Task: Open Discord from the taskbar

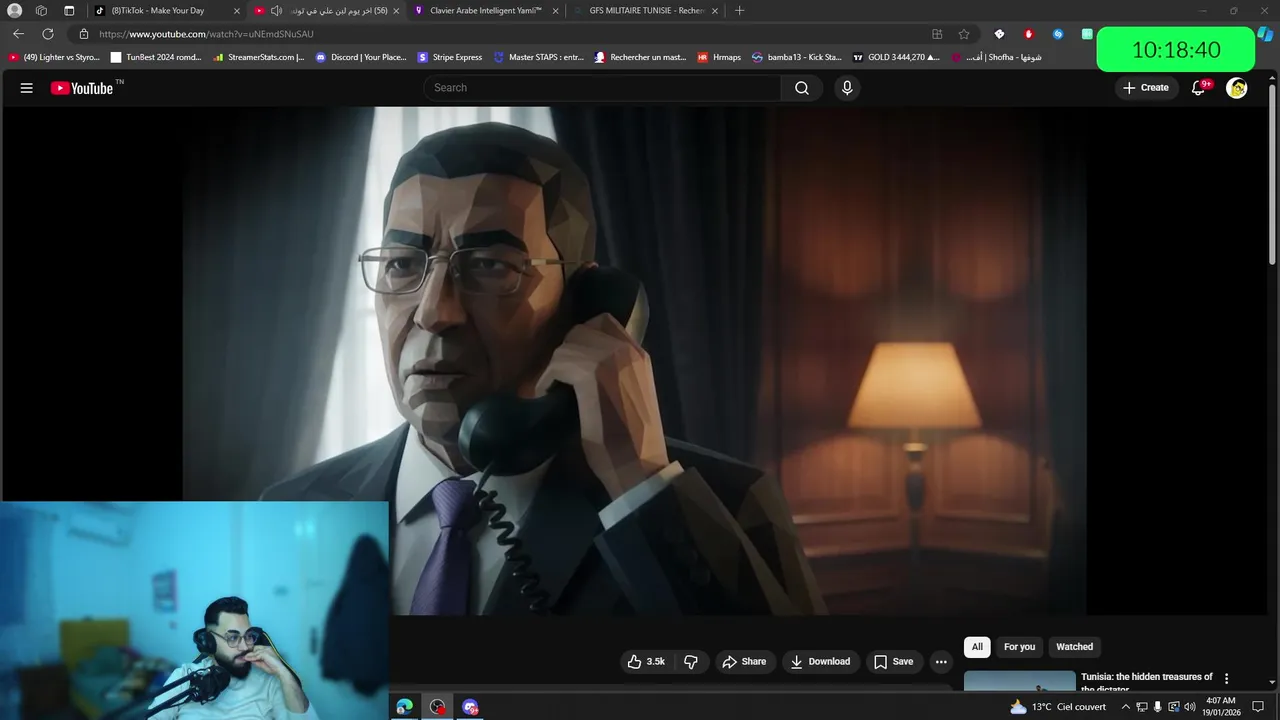Action: (x=471, y=707)
